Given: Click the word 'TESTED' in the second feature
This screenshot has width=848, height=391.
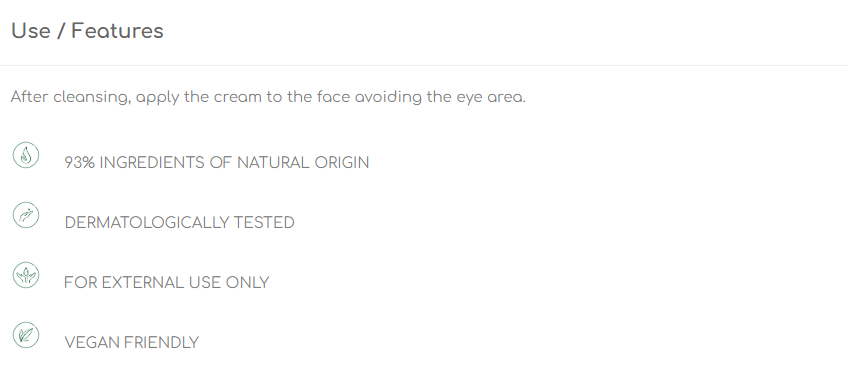Looking at the screenshot, I should [264, 223].
